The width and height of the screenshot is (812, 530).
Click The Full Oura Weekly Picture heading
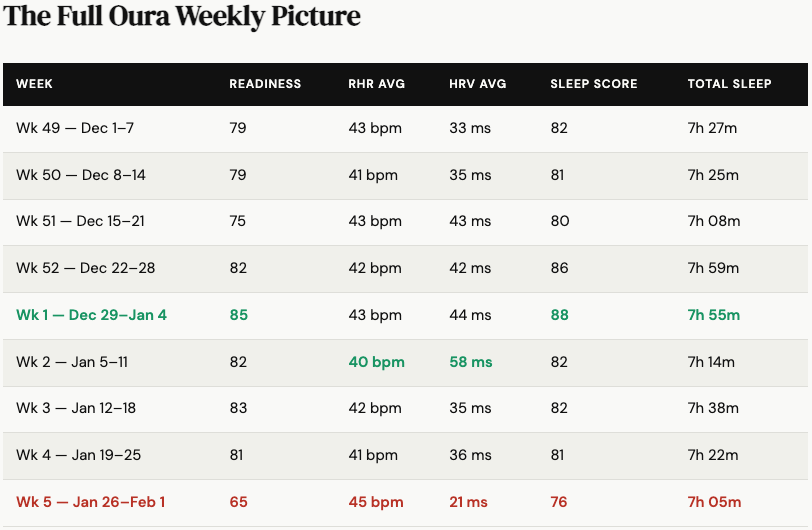tap(182, 16)
